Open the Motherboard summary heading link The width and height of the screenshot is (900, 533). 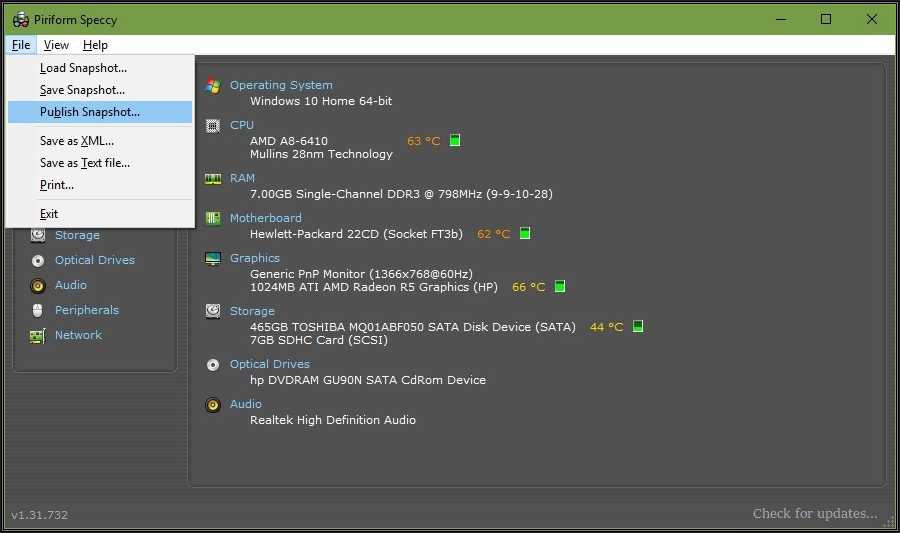tap(266, 218)
